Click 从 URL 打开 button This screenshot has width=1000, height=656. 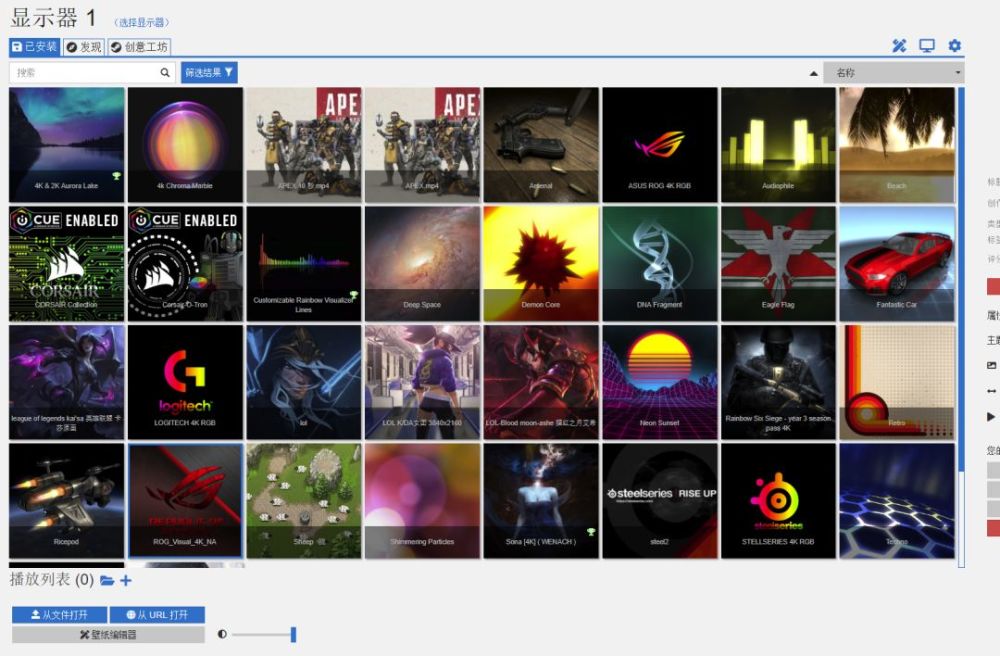pos(157,615)
